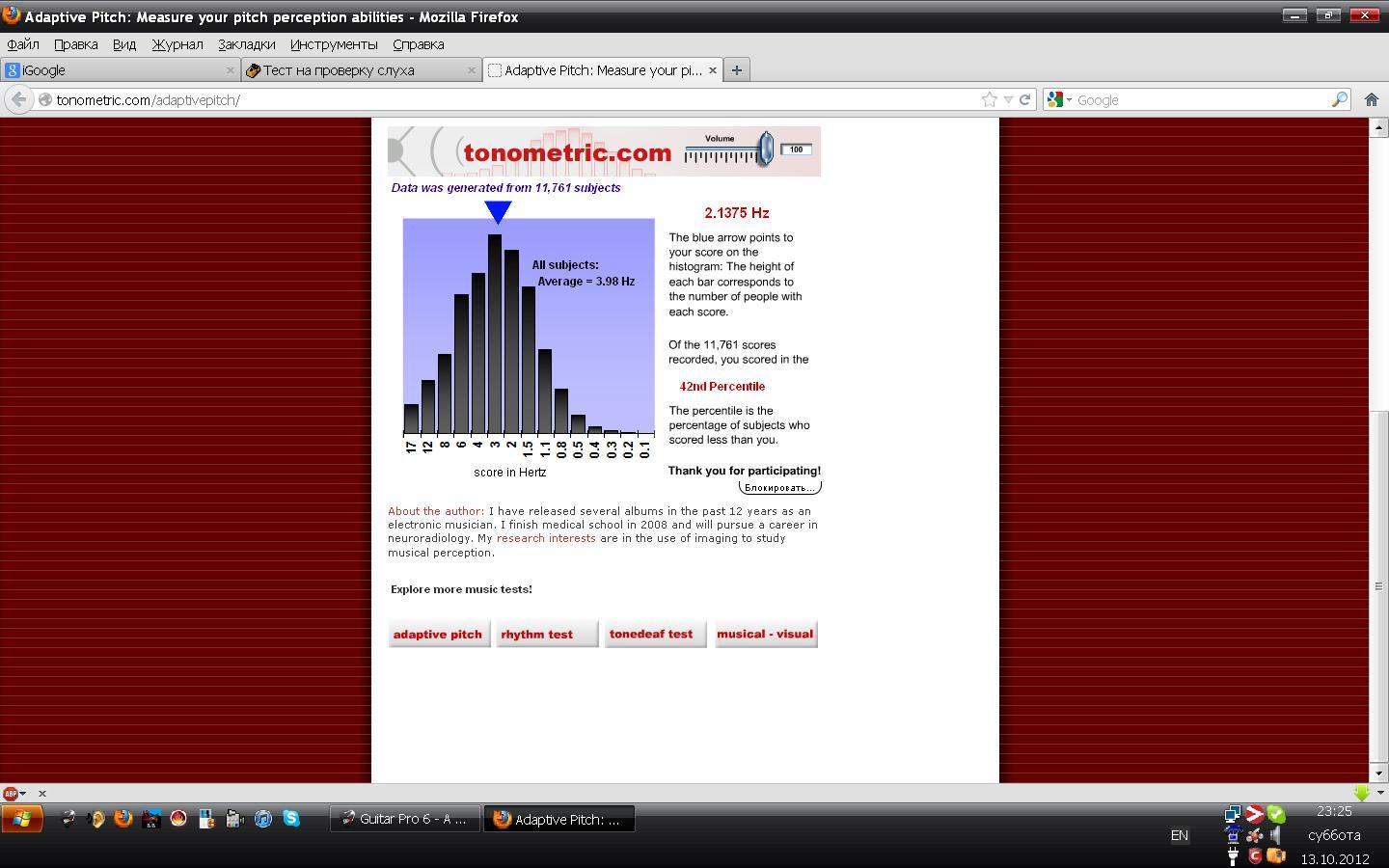Click the 'tonedeaf test' button

tap(655, 634)
